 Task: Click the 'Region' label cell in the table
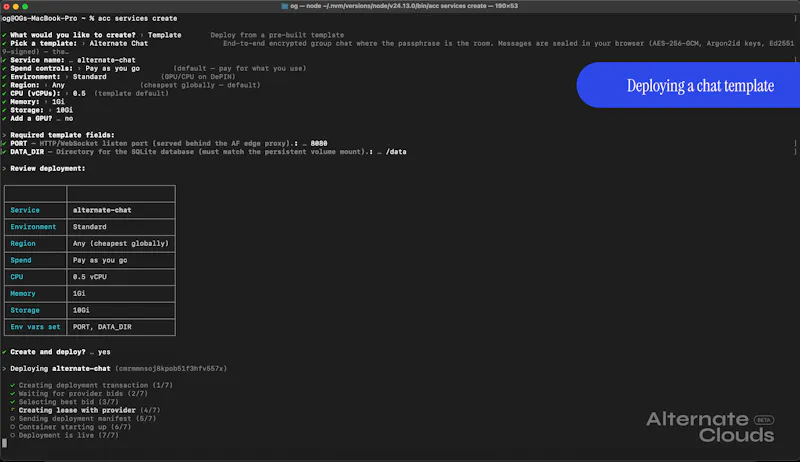pyautogui.click(x=35, y=244)
